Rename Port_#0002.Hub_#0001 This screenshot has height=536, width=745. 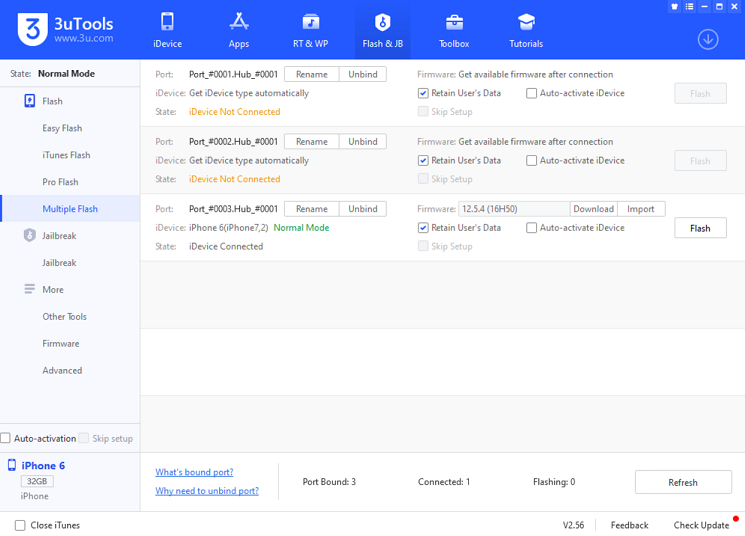click(312, 142)
